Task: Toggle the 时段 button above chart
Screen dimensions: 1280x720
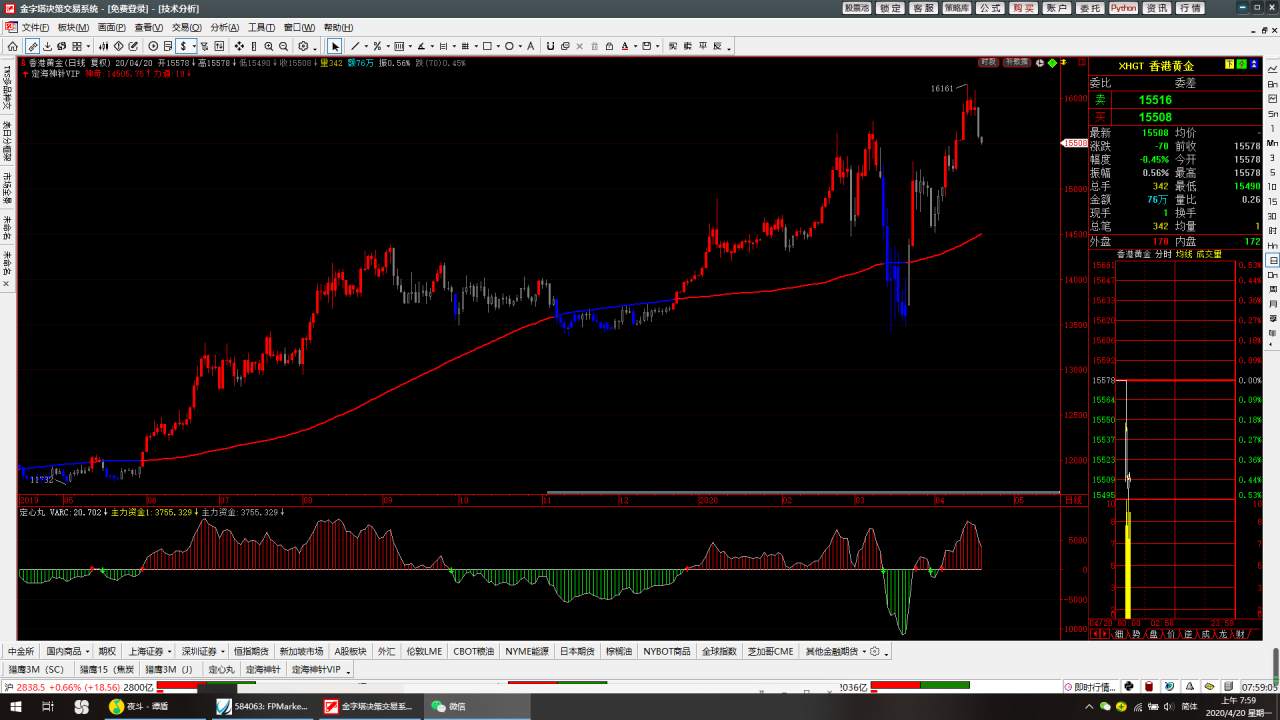Action: click(x=988, y=62)
